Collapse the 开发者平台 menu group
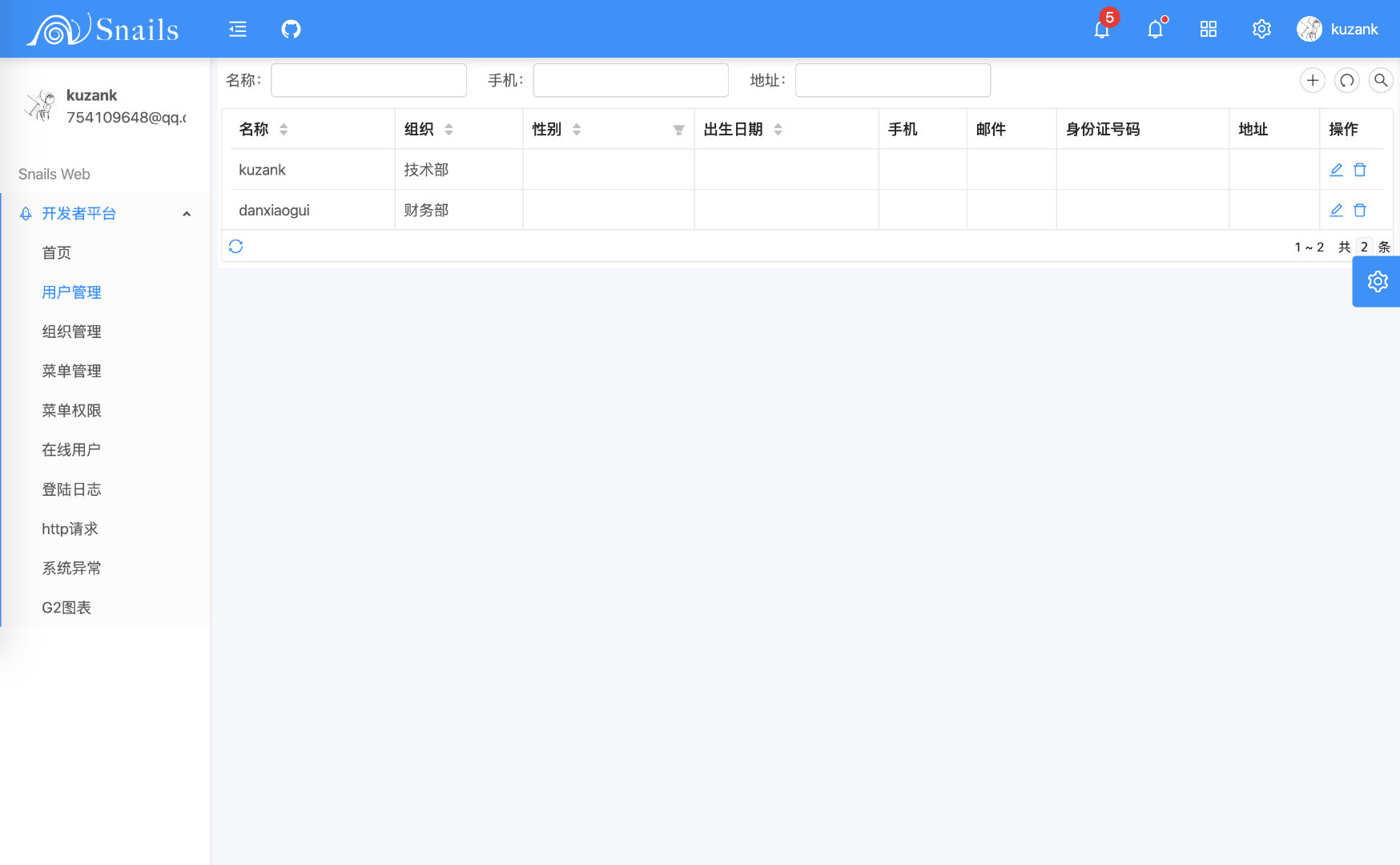 point(187,214)
